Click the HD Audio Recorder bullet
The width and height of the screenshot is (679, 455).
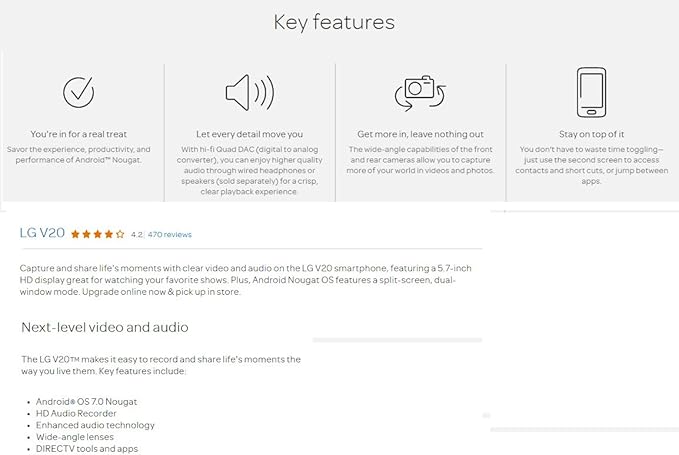pos(76,413)
